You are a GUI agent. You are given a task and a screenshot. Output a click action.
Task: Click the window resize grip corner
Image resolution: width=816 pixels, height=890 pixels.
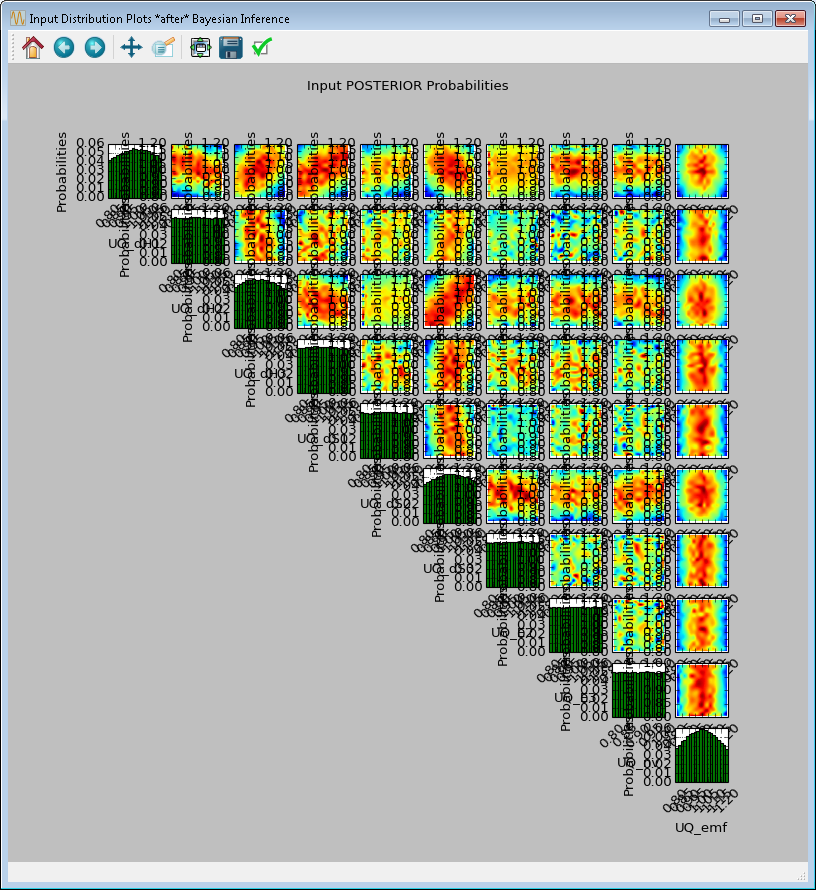coord(801,876)
